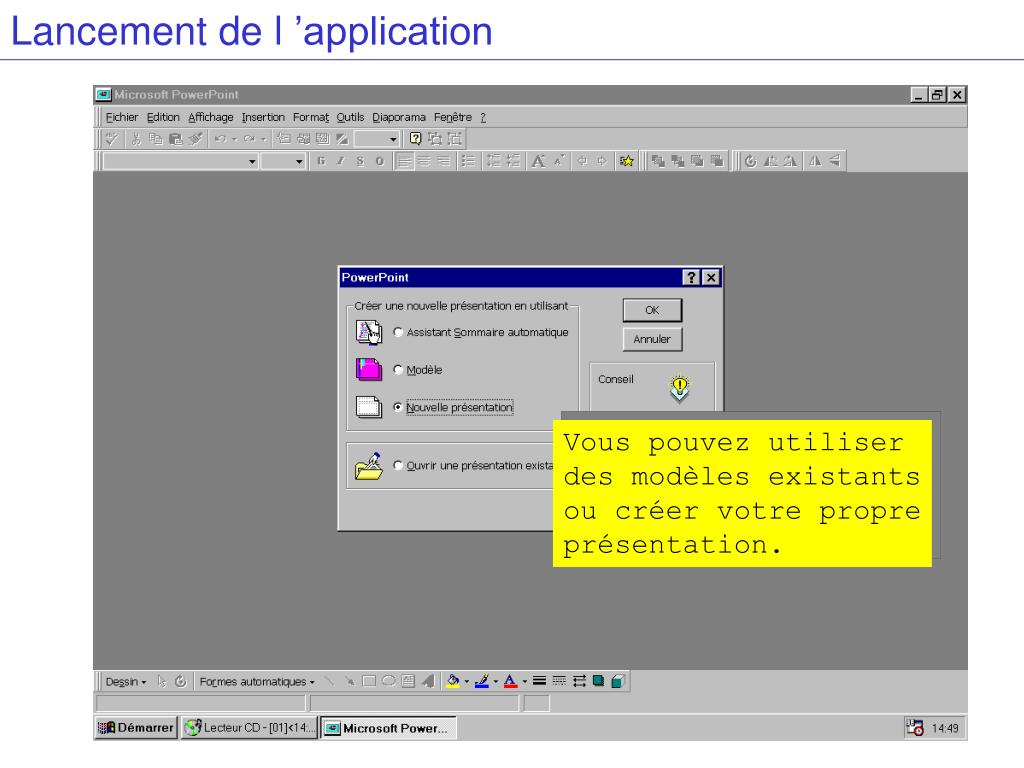The image size is (1024, 768).
Task: Click the align left icon
Action: coord(405,161)
